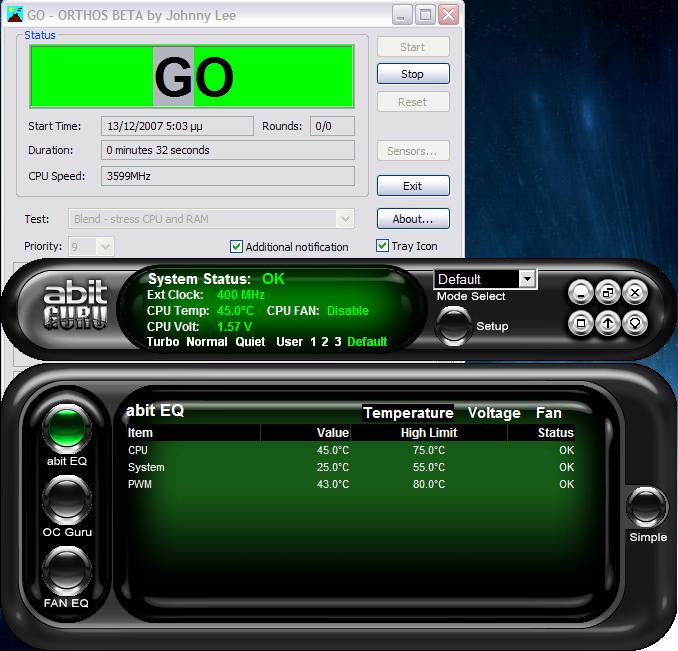Click the CPU FAN Disable reading
Viewport: 678px width, 651px height.
(x=348, y=310)
